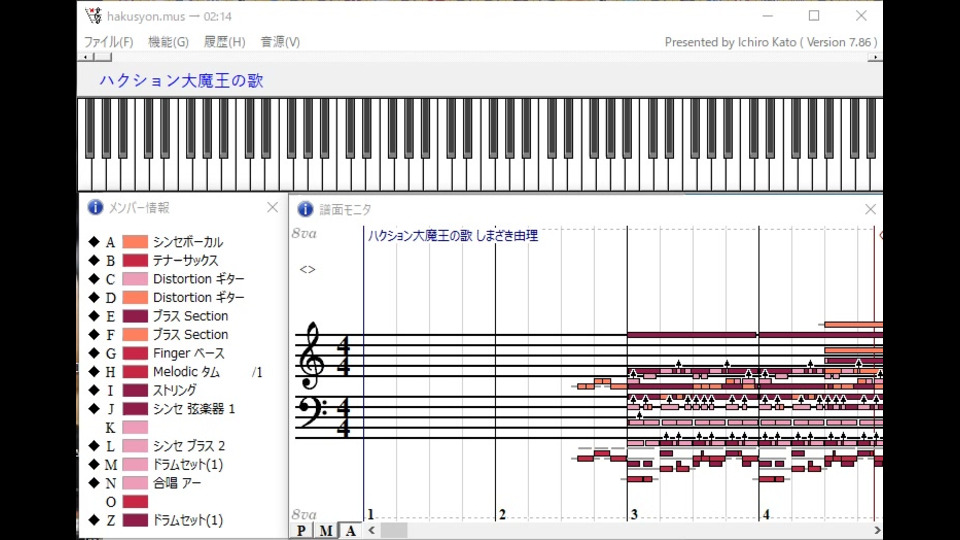Click the ドラムセット(1) label of member Z

(187, 520)
